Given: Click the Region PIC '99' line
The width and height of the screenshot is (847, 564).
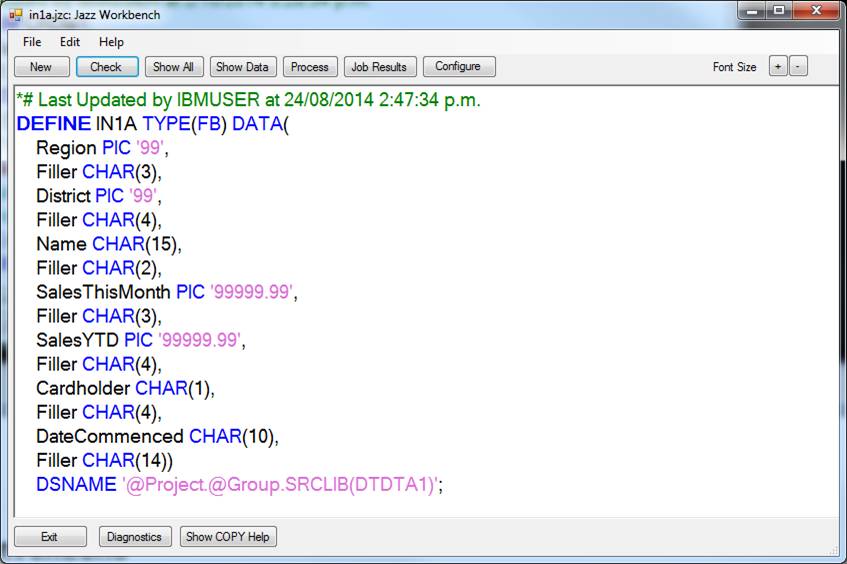Looking at the screenshot, I should 102,148.
